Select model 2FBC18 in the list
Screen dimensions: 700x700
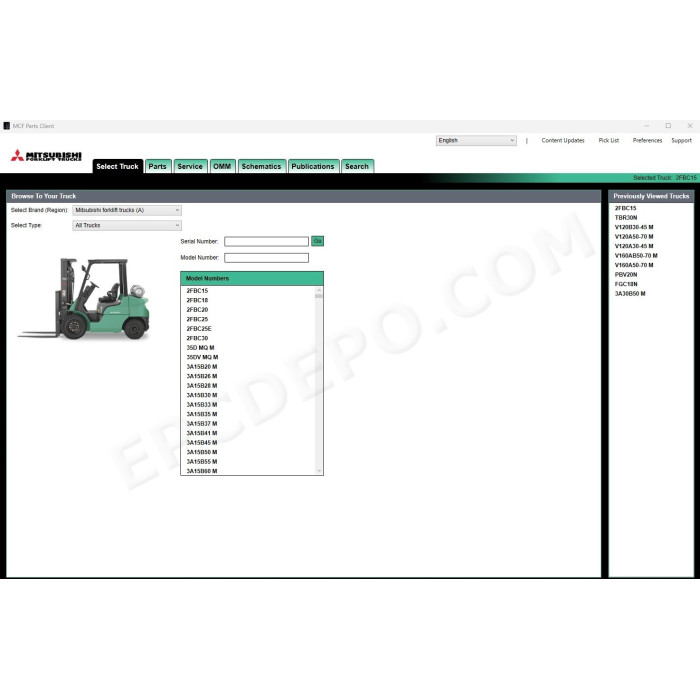tap(197, 300)
